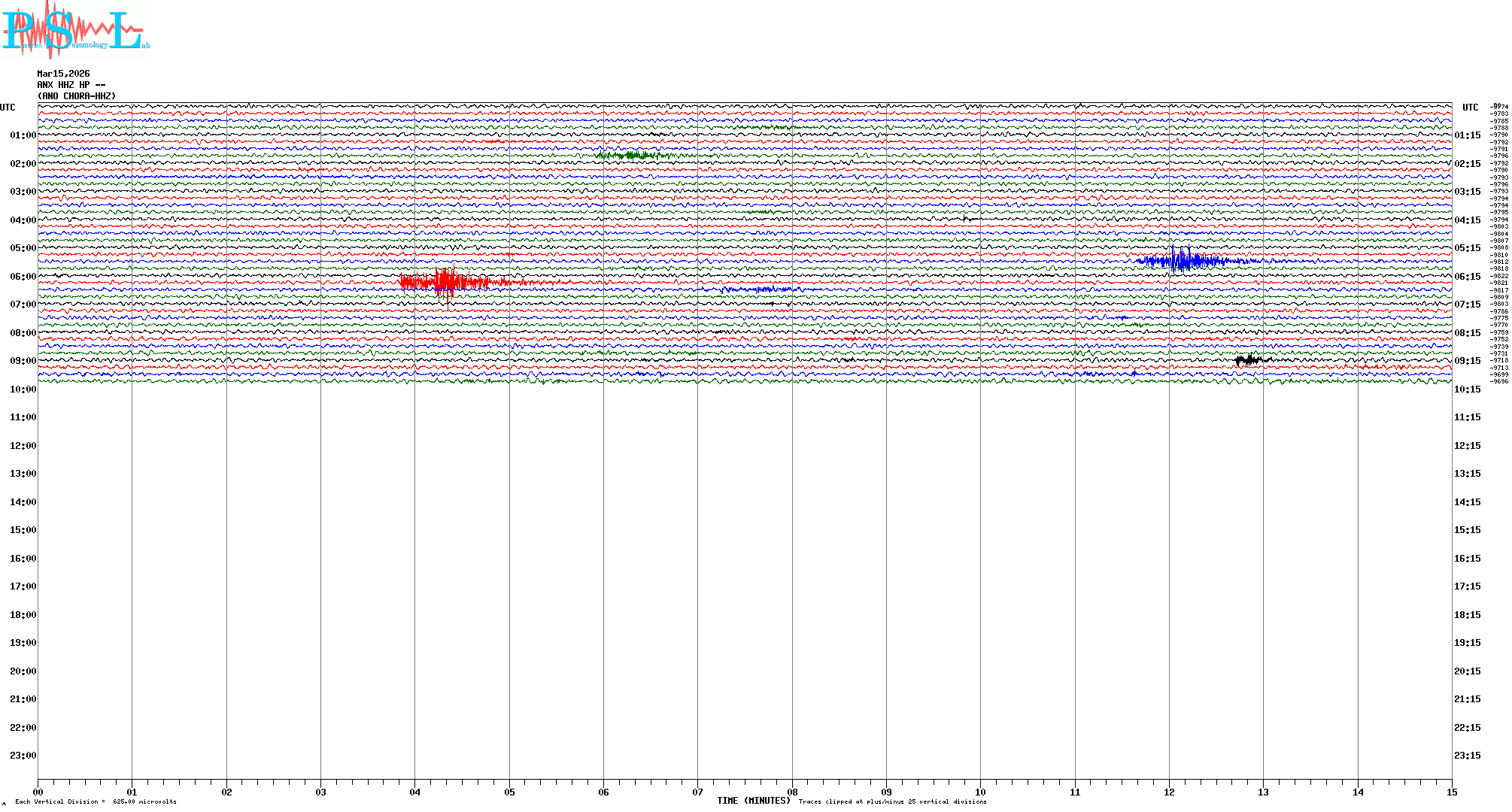
Task: Click the 23:00 hour label on left
Action: click(x=23, y=756)
